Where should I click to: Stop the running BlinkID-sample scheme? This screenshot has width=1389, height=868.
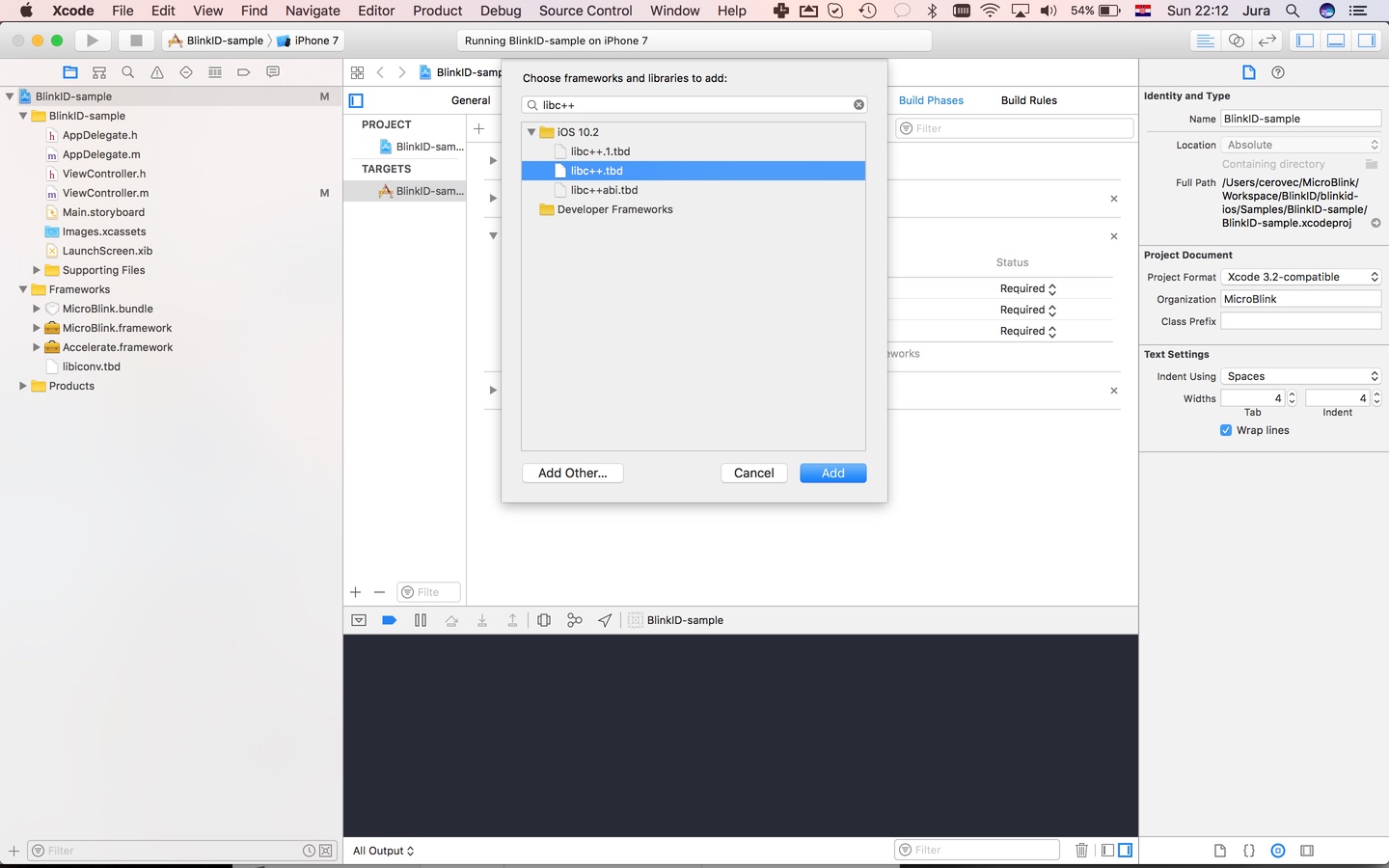click(136, 41)
